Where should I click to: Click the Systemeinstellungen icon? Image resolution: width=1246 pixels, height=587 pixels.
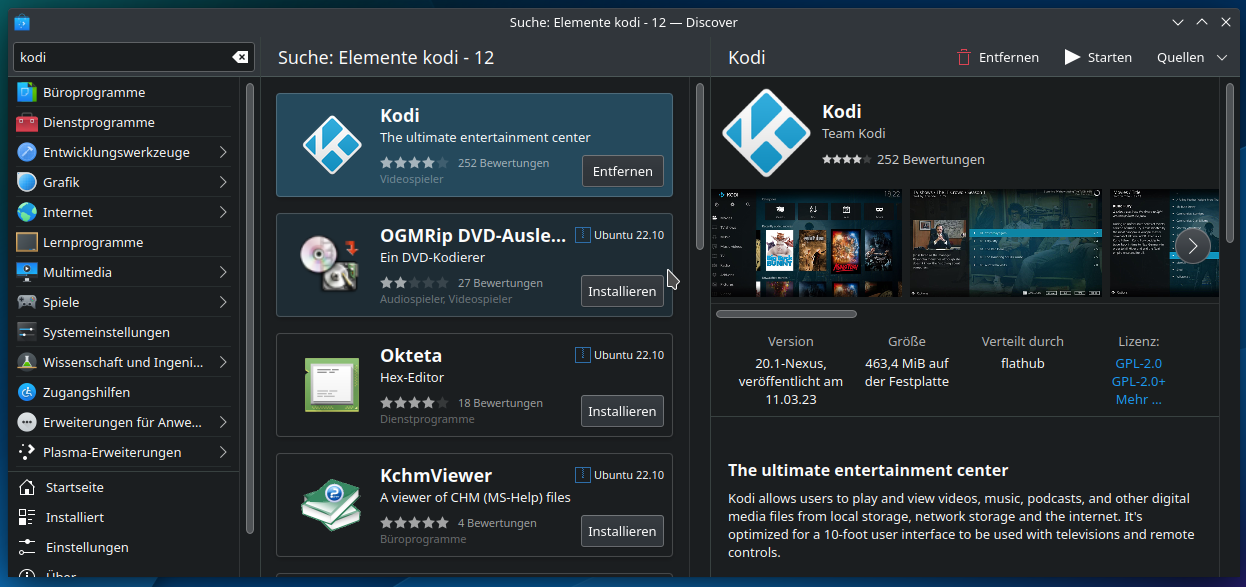(26, 332)
